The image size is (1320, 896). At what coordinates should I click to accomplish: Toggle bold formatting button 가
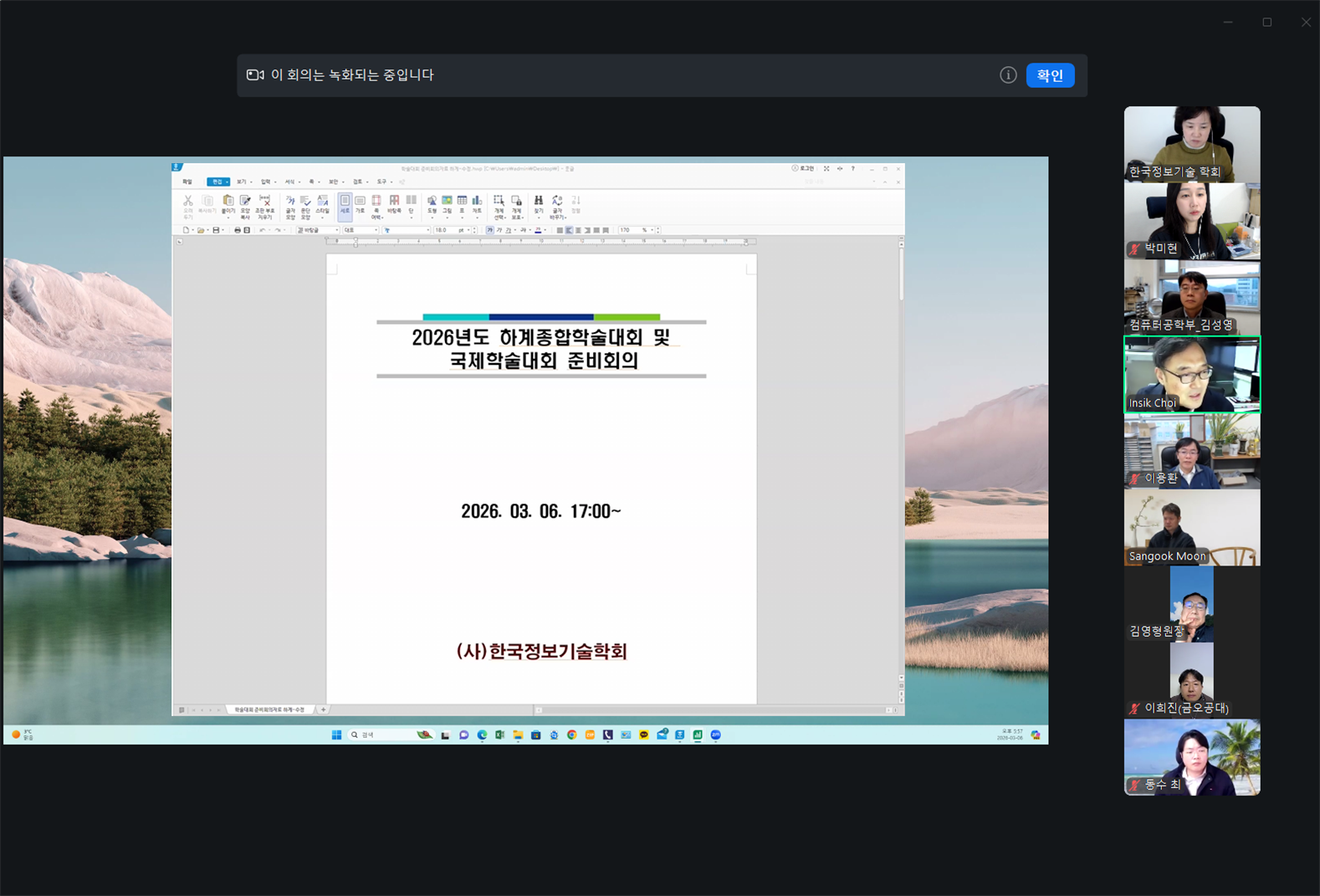click(x=489, y=230)
